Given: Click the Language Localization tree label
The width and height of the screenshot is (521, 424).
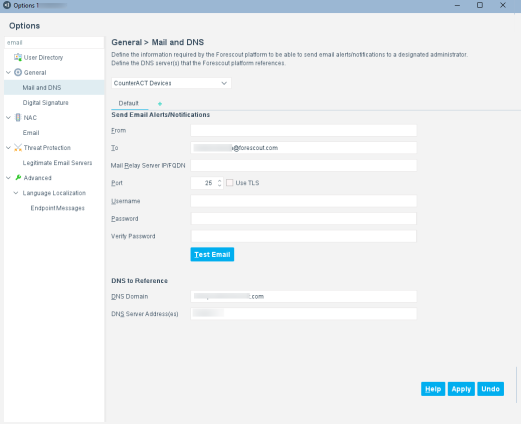Looking at the screenshot, I should pyautogui.click(x=54, y=193).
